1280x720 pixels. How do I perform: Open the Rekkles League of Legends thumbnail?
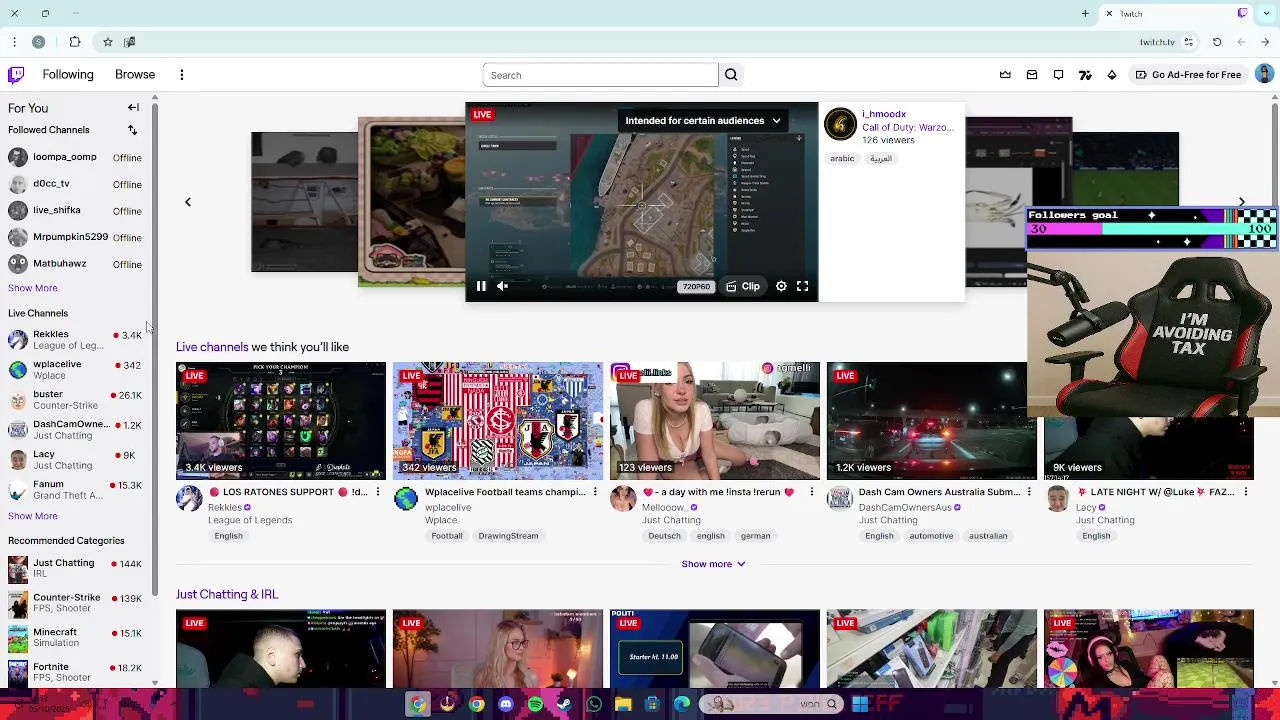(x=281, y=421)
